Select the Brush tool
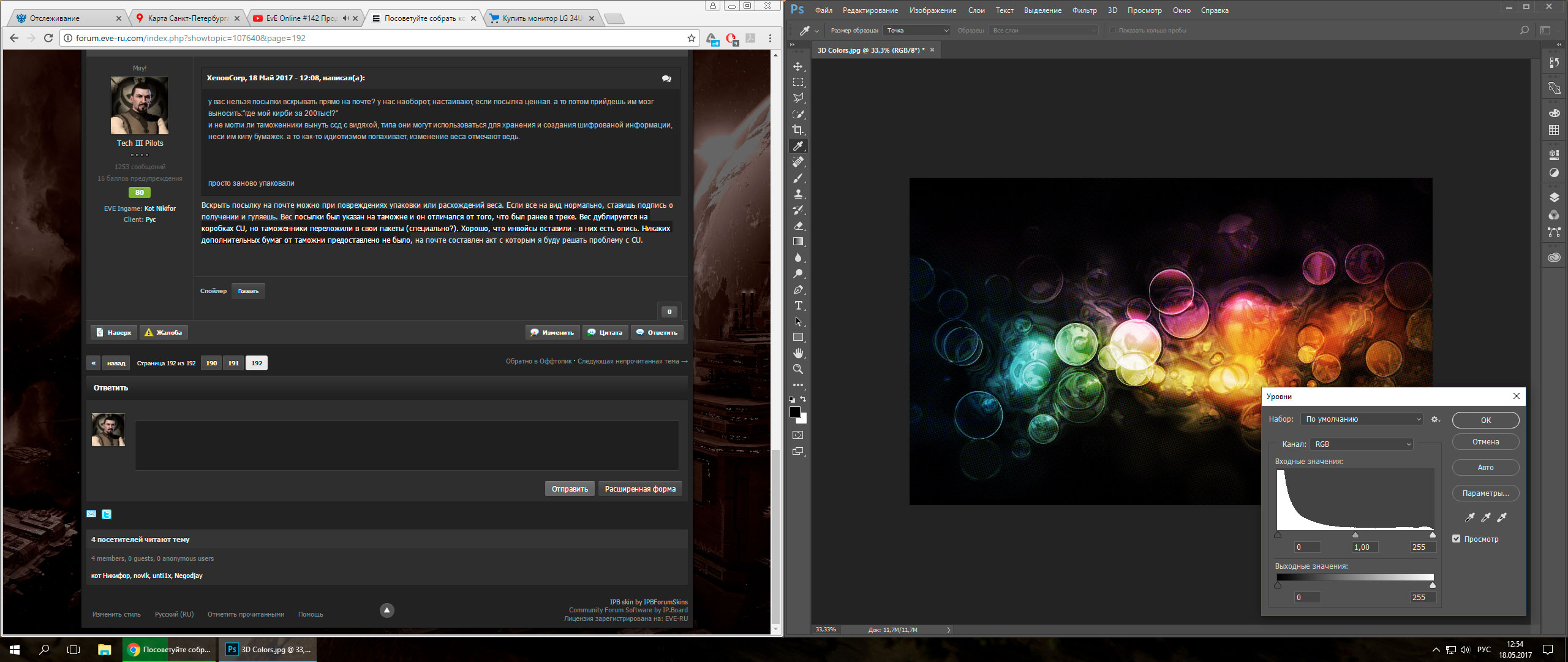 click(x=798, y=178)
